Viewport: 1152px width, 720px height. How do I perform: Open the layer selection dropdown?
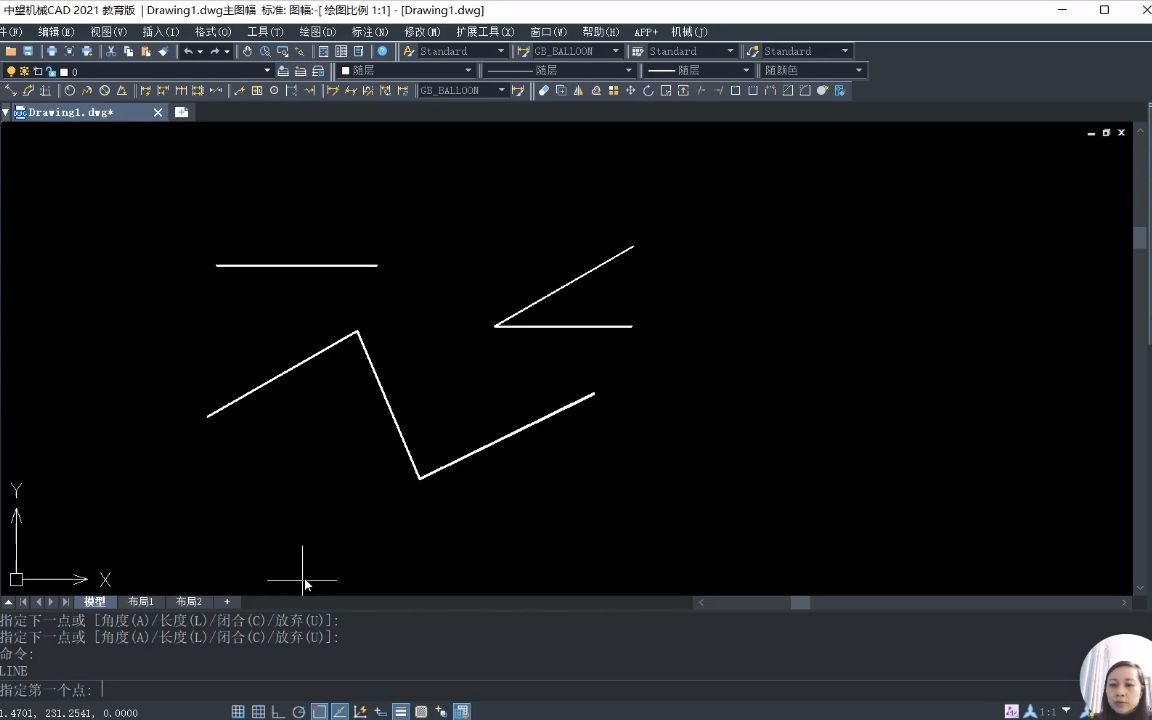coord(268,70)
